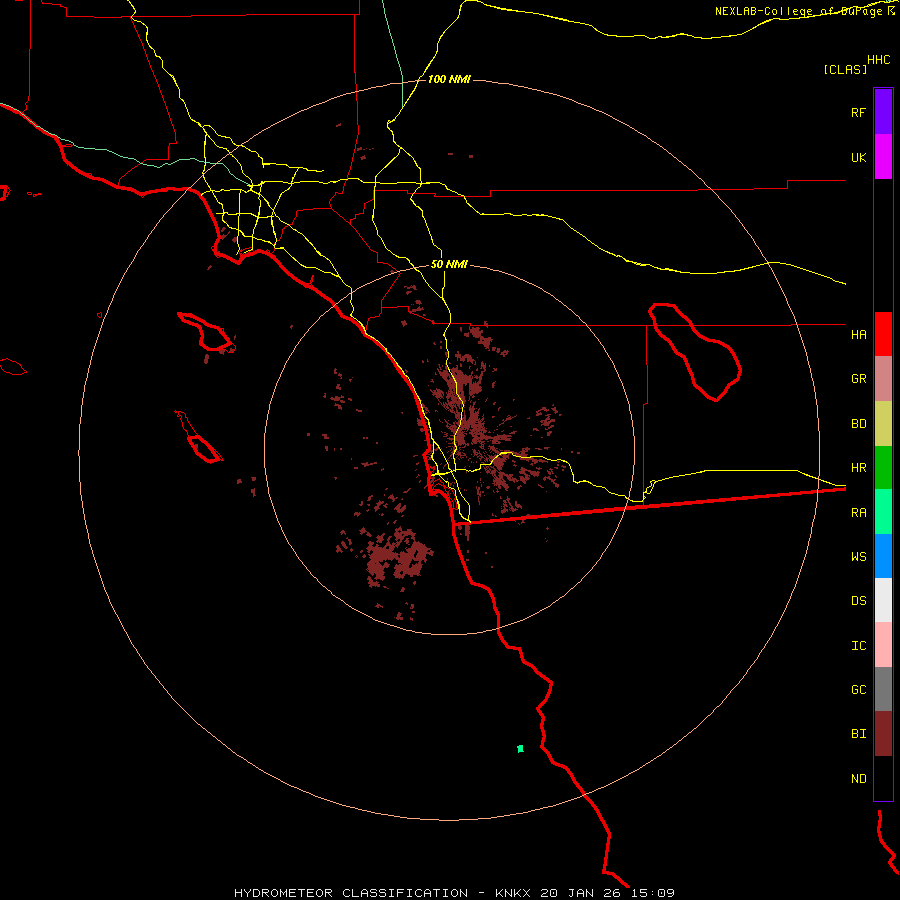Click the WS legend label
The width and height of the screenshot is (900, 900).
point(858,556)
